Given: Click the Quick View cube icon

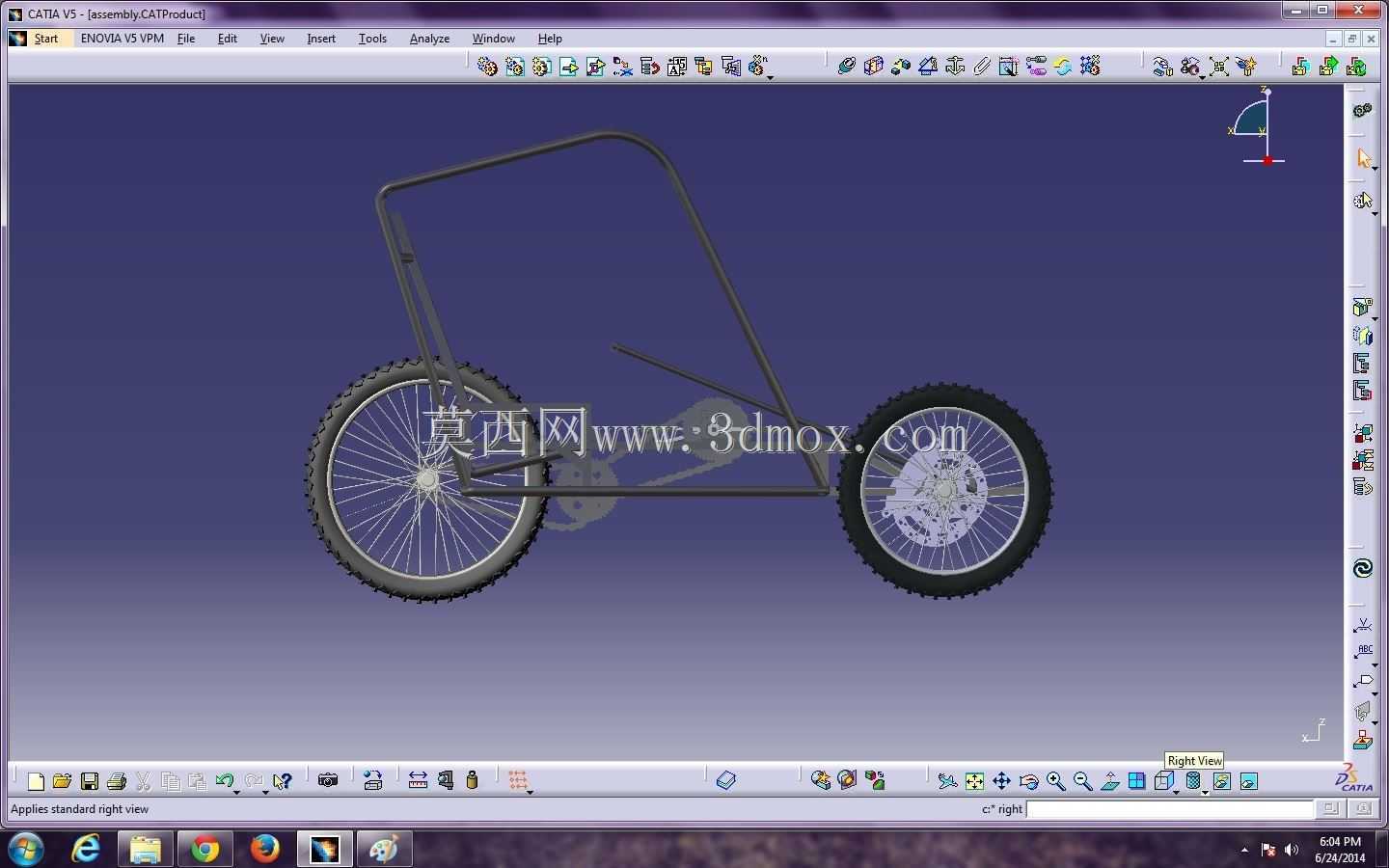Looking at the screenshot, I should (1164, 781).
